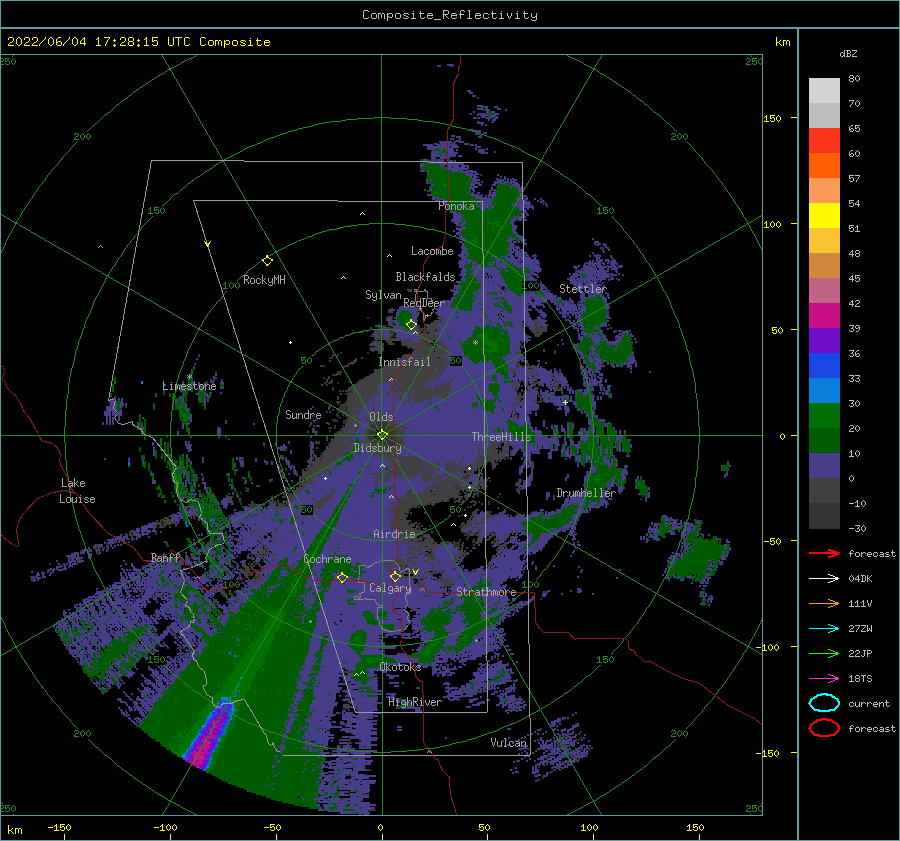Viewport: 900px width, 841px height.
Task: Select the white 04DK arrow icon
Action: [824, 579]
